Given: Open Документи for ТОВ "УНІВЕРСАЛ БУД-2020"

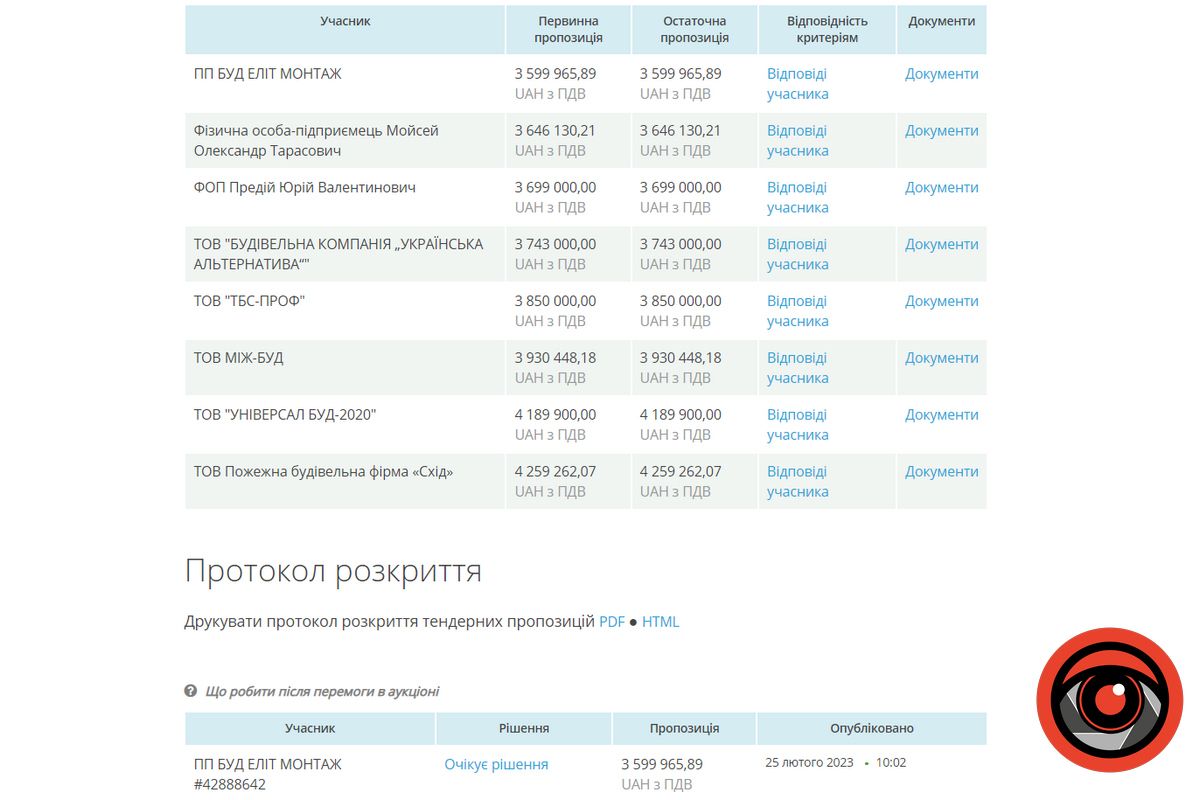Looking at the screenshot, I should [941, 415].
